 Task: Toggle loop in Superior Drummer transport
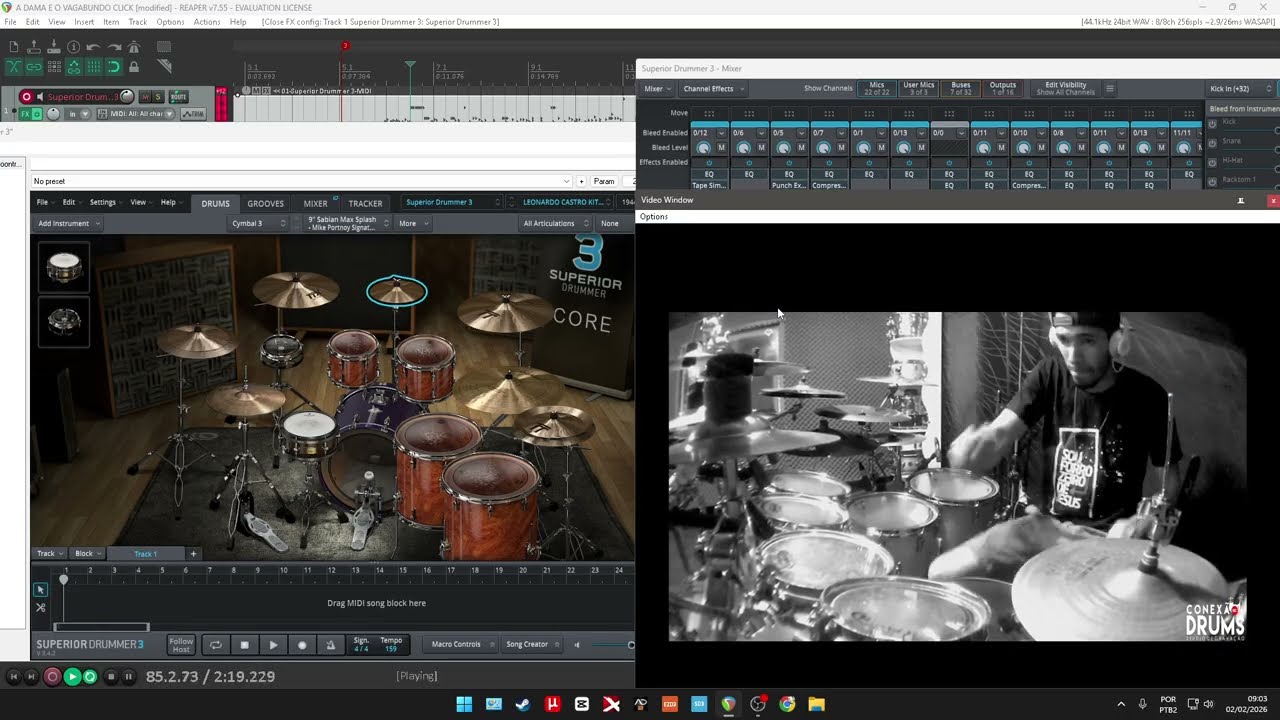(215, 645)
